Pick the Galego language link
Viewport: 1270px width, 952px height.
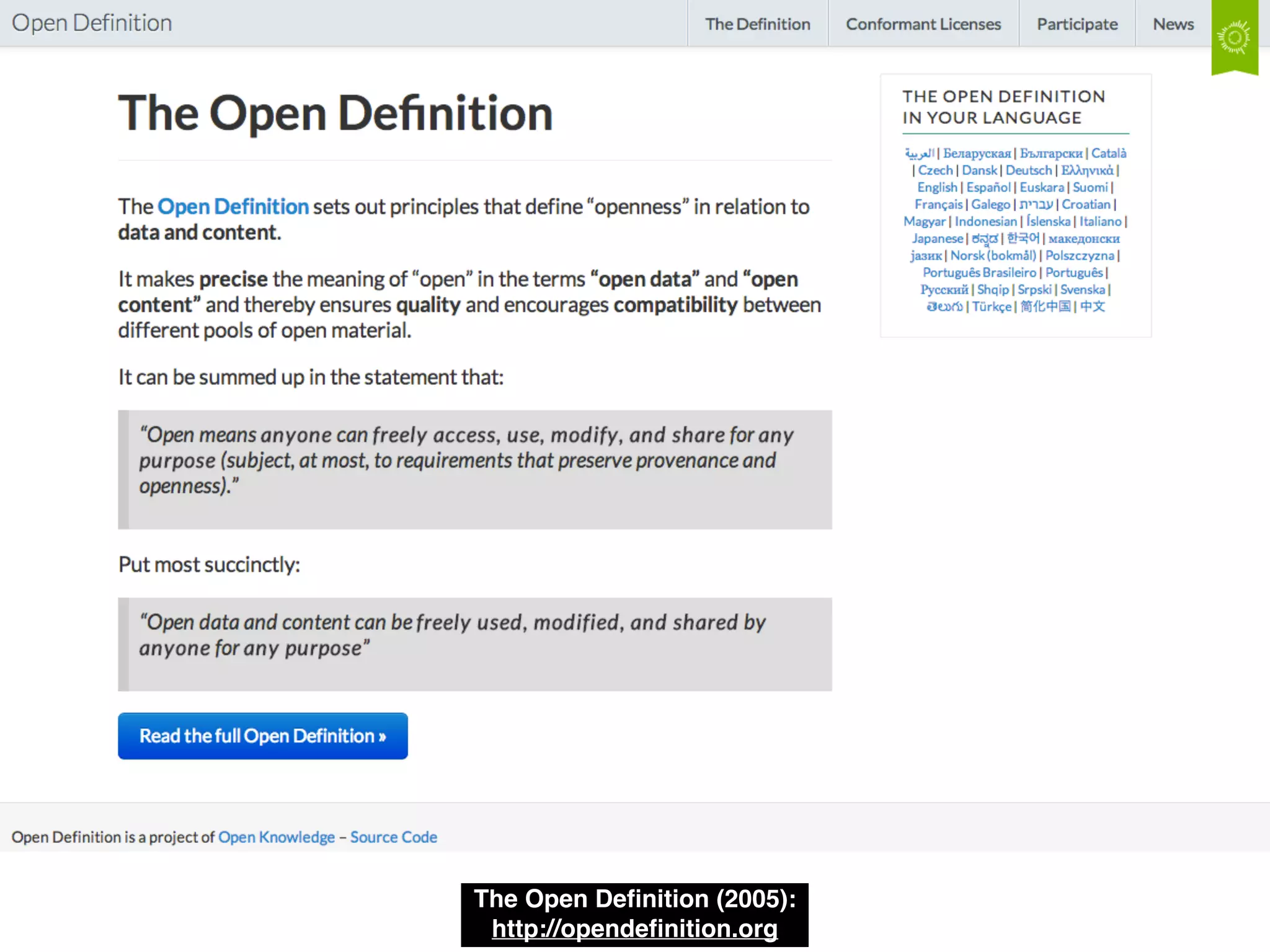click(990, 205)
